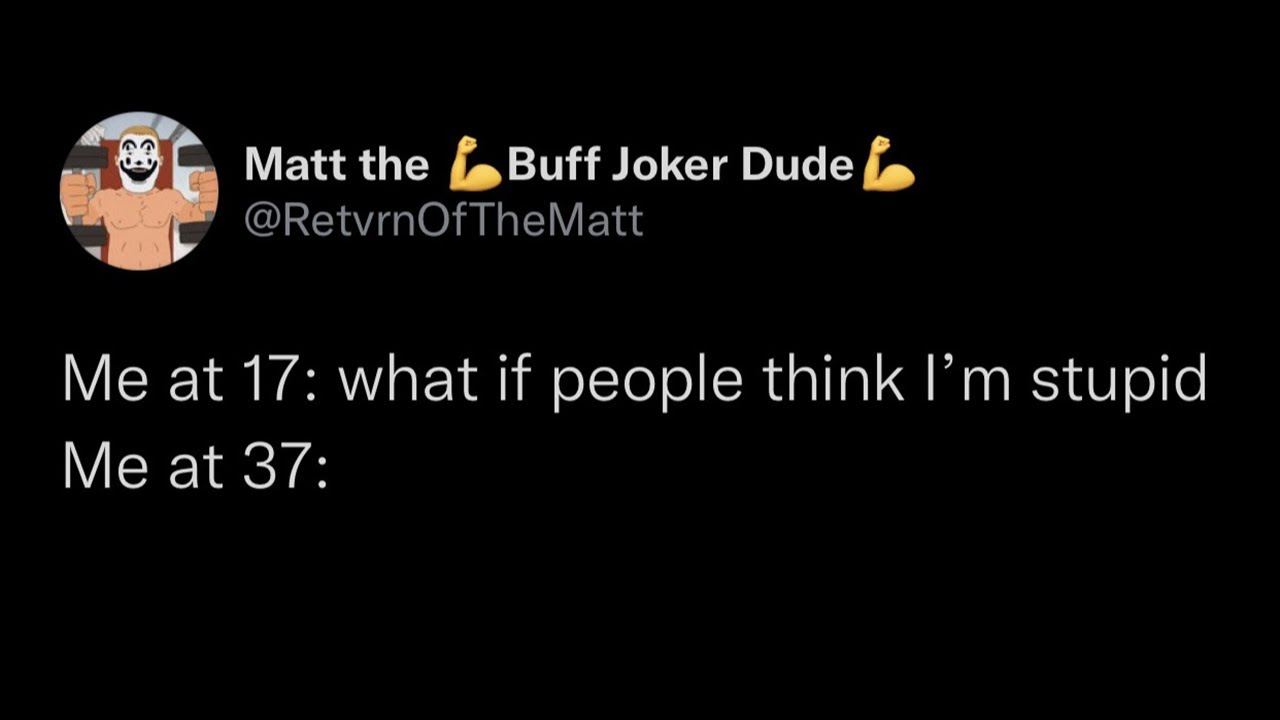Click the left flexed bicep emoji
The image size is (1280, 720).
pos(474,164)
